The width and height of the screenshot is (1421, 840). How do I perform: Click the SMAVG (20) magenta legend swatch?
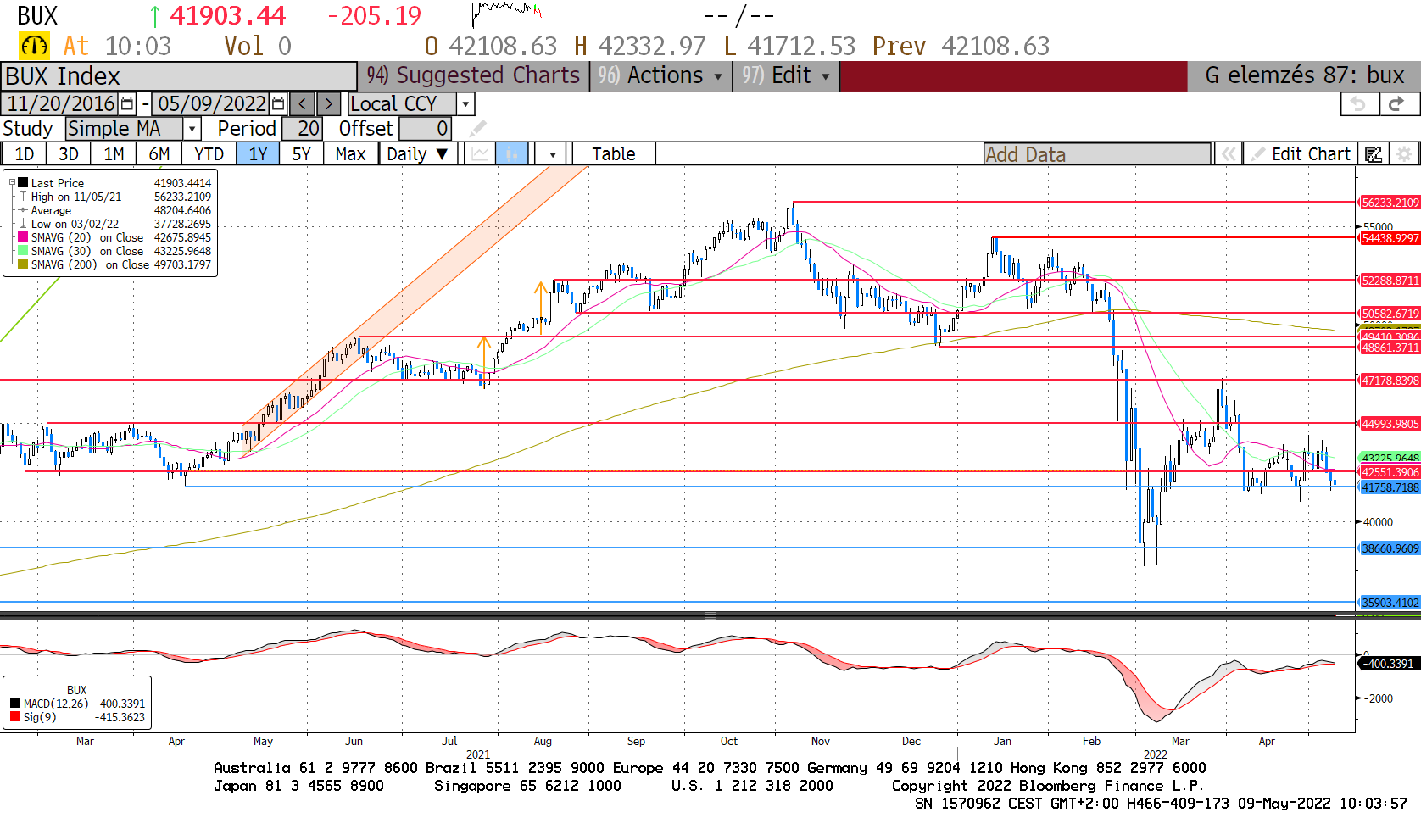click(x=24, y=237)
